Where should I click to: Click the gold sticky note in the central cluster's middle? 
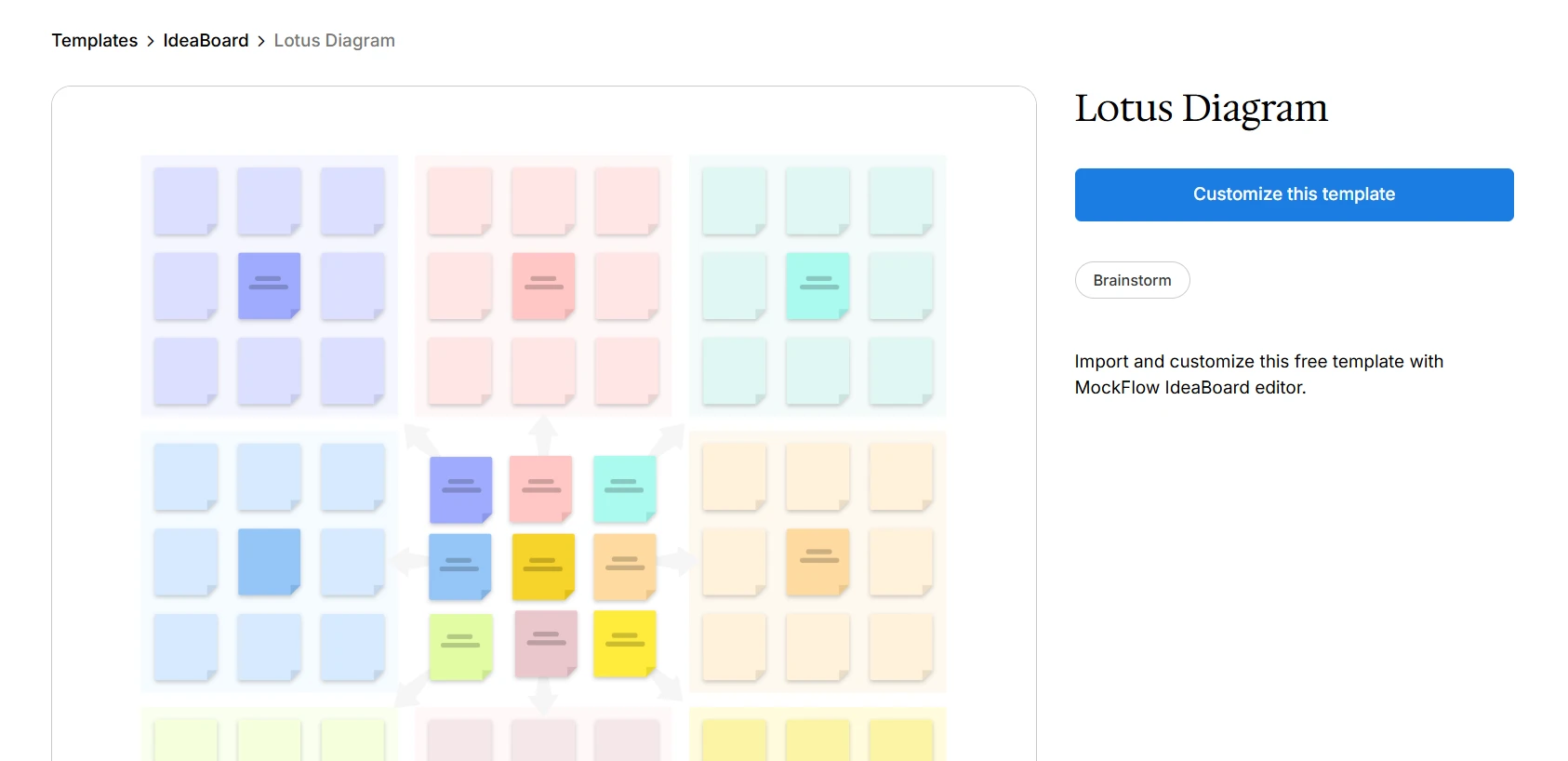[543, 566]
